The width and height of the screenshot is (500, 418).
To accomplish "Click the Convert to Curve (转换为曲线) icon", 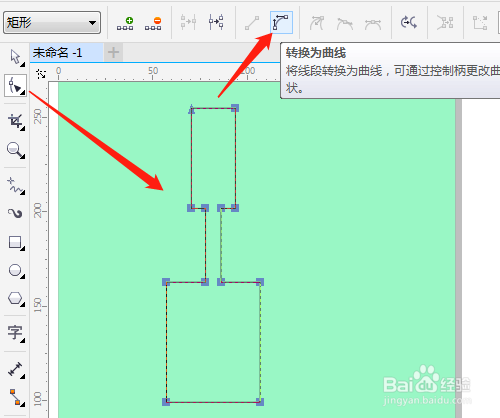I will point(281,23).
